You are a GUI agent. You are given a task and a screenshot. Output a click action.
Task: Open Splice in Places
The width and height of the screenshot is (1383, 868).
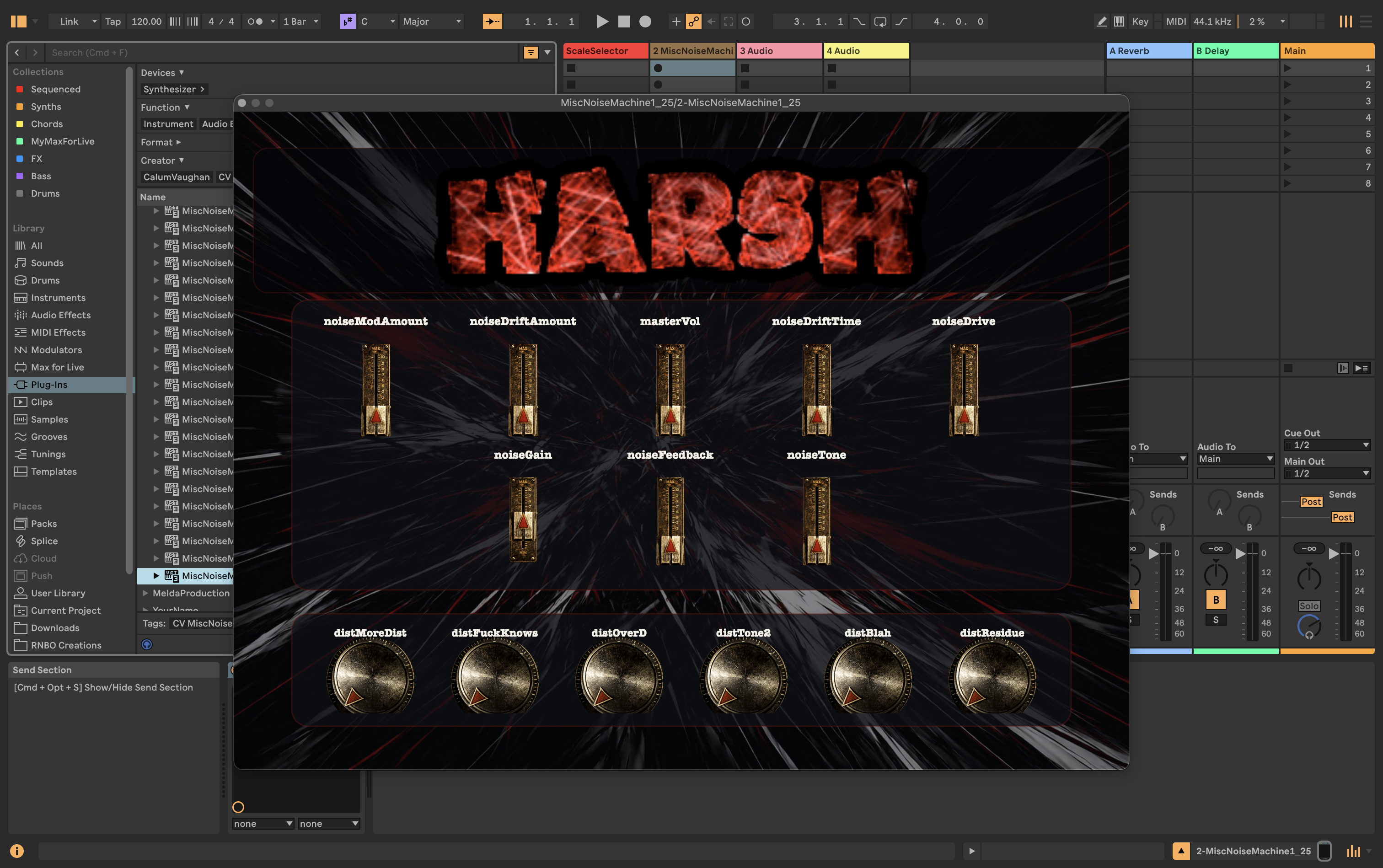click(44, 541)
